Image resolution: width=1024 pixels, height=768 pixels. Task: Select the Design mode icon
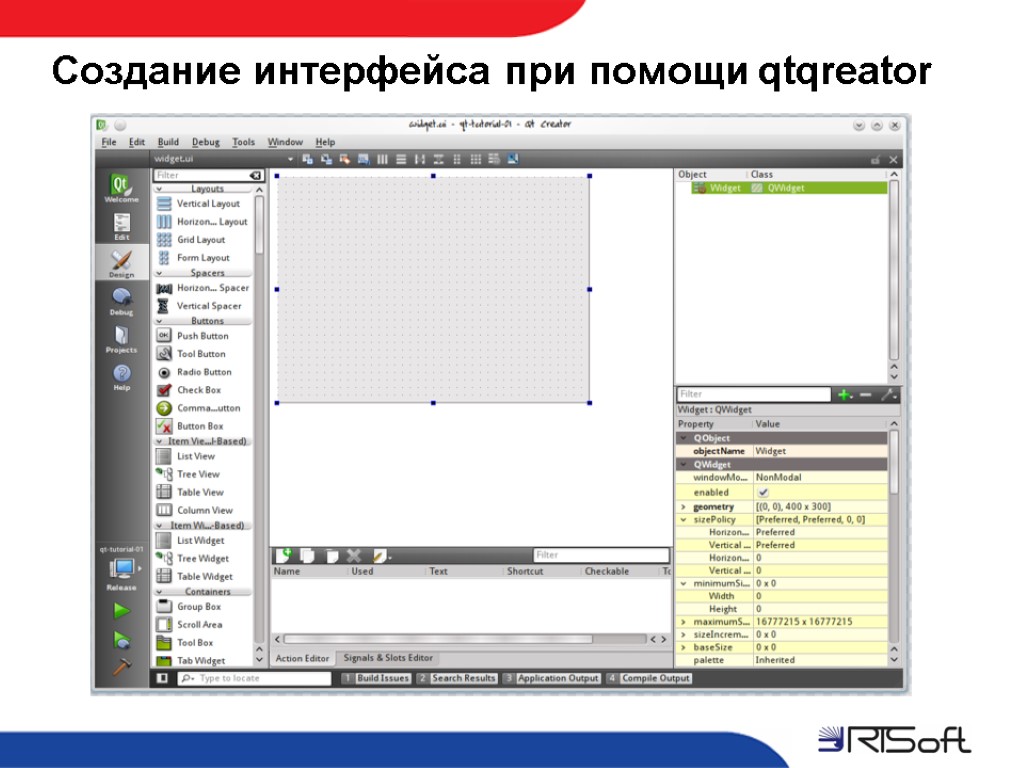tap(121, 263)
